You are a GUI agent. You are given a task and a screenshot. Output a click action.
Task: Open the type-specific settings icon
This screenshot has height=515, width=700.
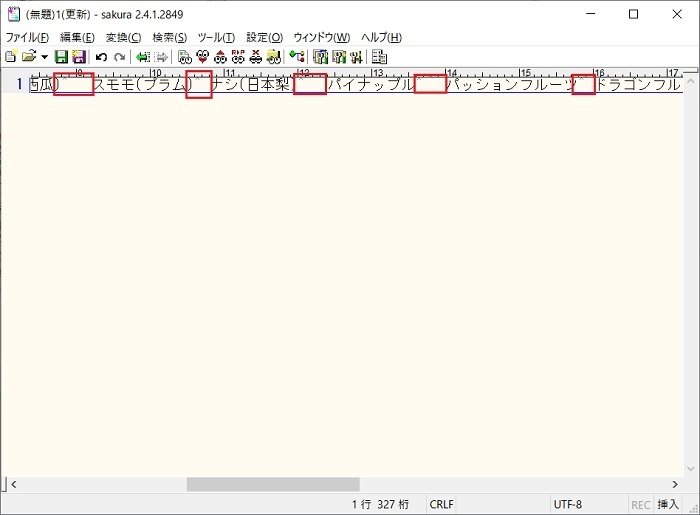(x=339, y=57)
